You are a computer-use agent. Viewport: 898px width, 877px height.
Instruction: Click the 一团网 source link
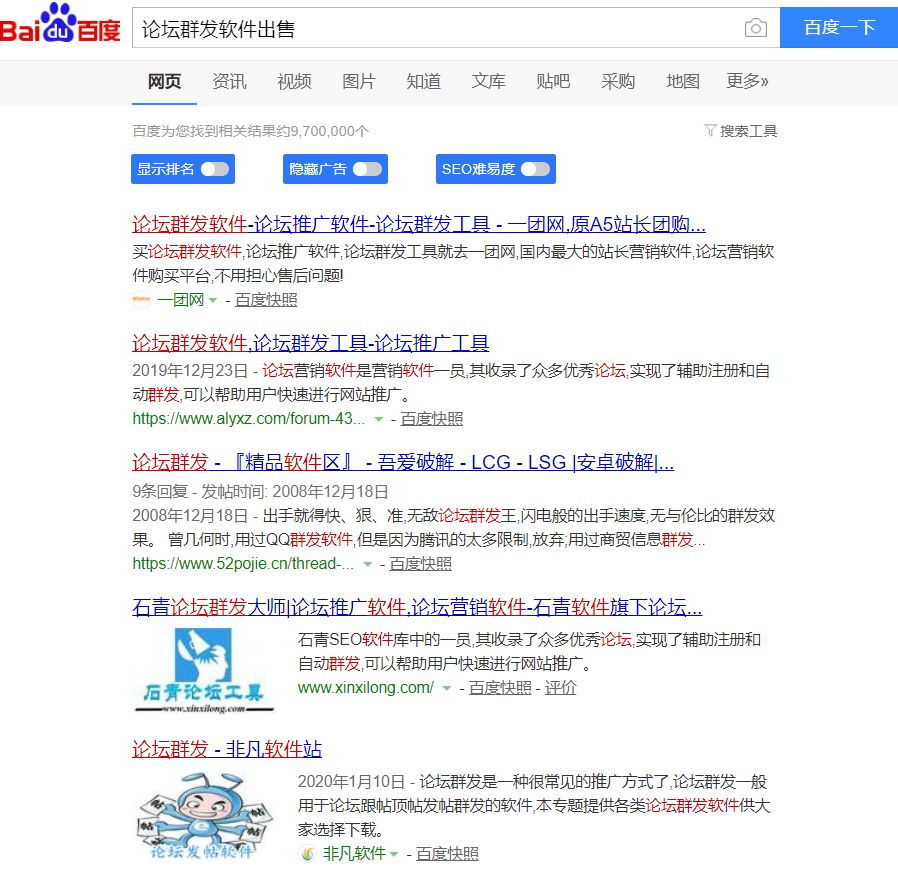180,300
